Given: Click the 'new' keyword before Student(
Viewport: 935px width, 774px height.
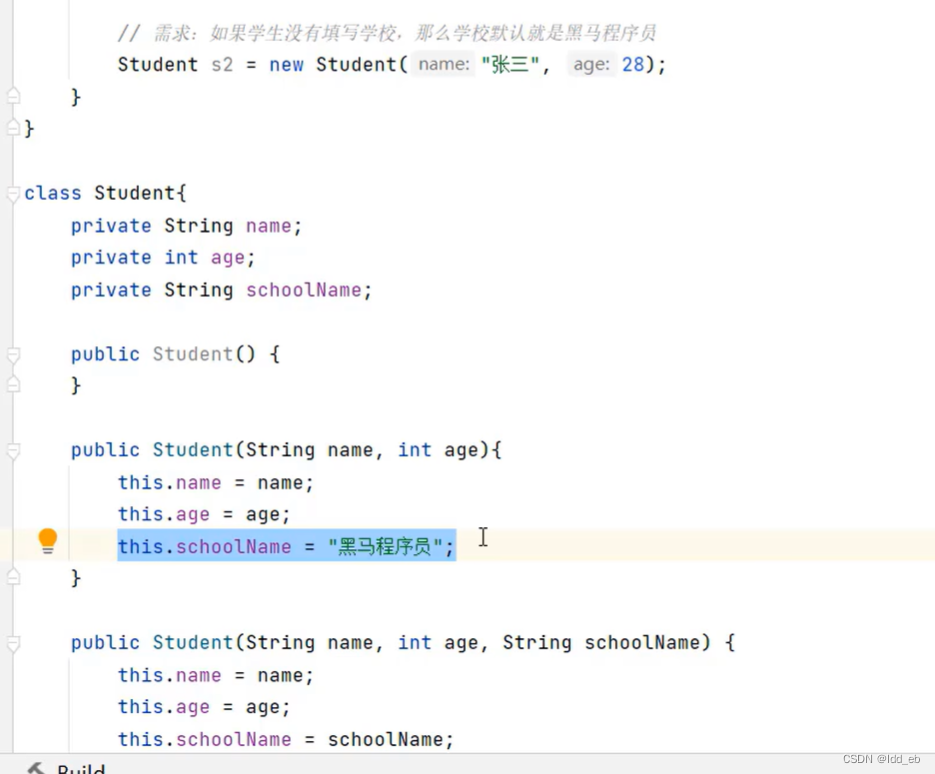Looking at the screenshot, I should [286, 64].
